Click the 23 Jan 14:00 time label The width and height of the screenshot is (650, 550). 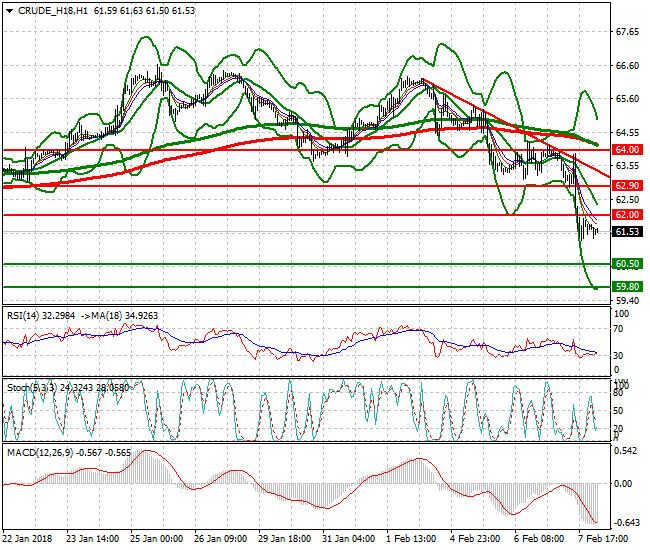tap(92, 539)
